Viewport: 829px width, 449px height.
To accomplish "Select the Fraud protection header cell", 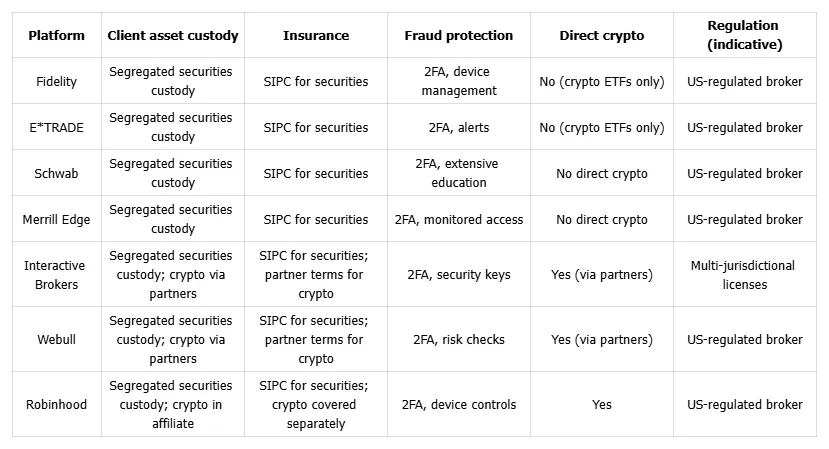I will click(459, 36).
